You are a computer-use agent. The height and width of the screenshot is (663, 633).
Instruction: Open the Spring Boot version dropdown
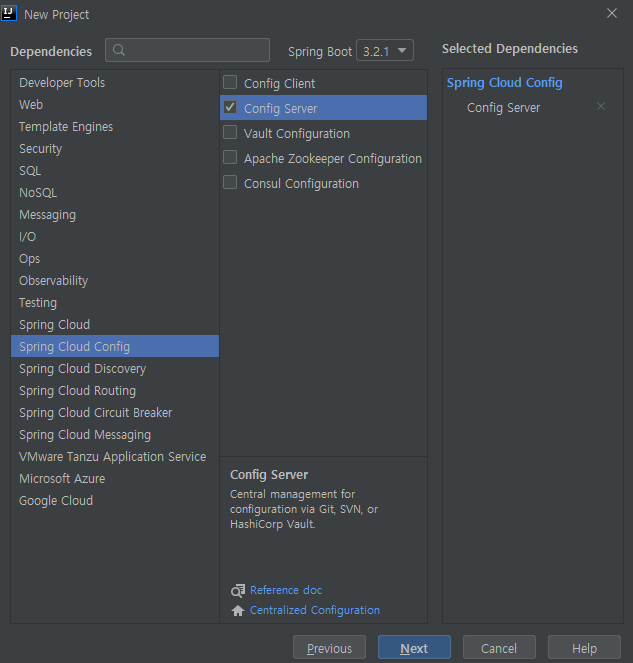384,51
